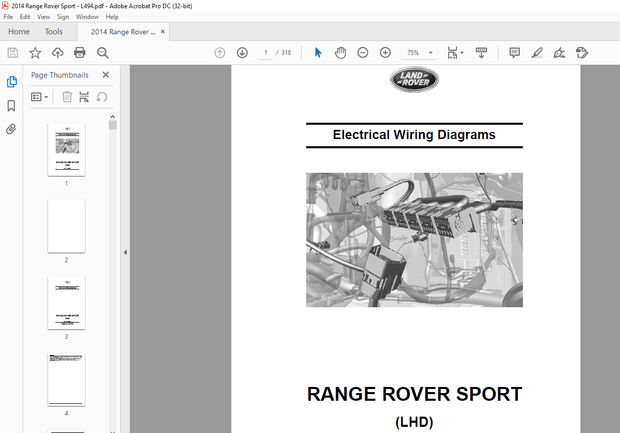Switch to the Tools tab

pos(54,31)
